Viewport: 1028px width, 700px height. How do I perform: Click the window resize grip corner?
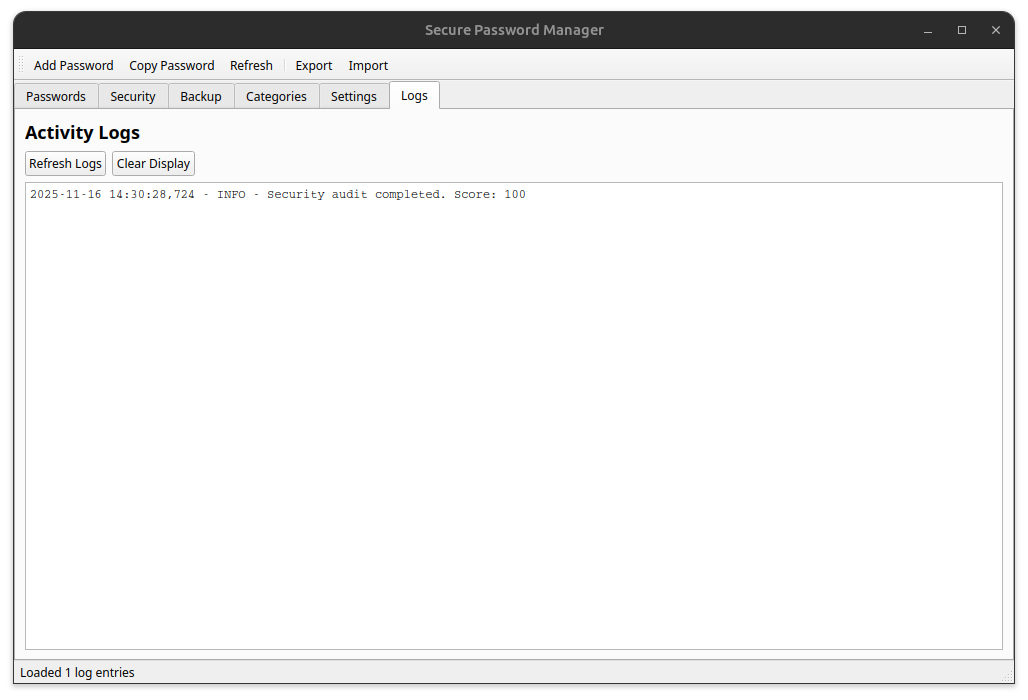(x=1008, y=676)
